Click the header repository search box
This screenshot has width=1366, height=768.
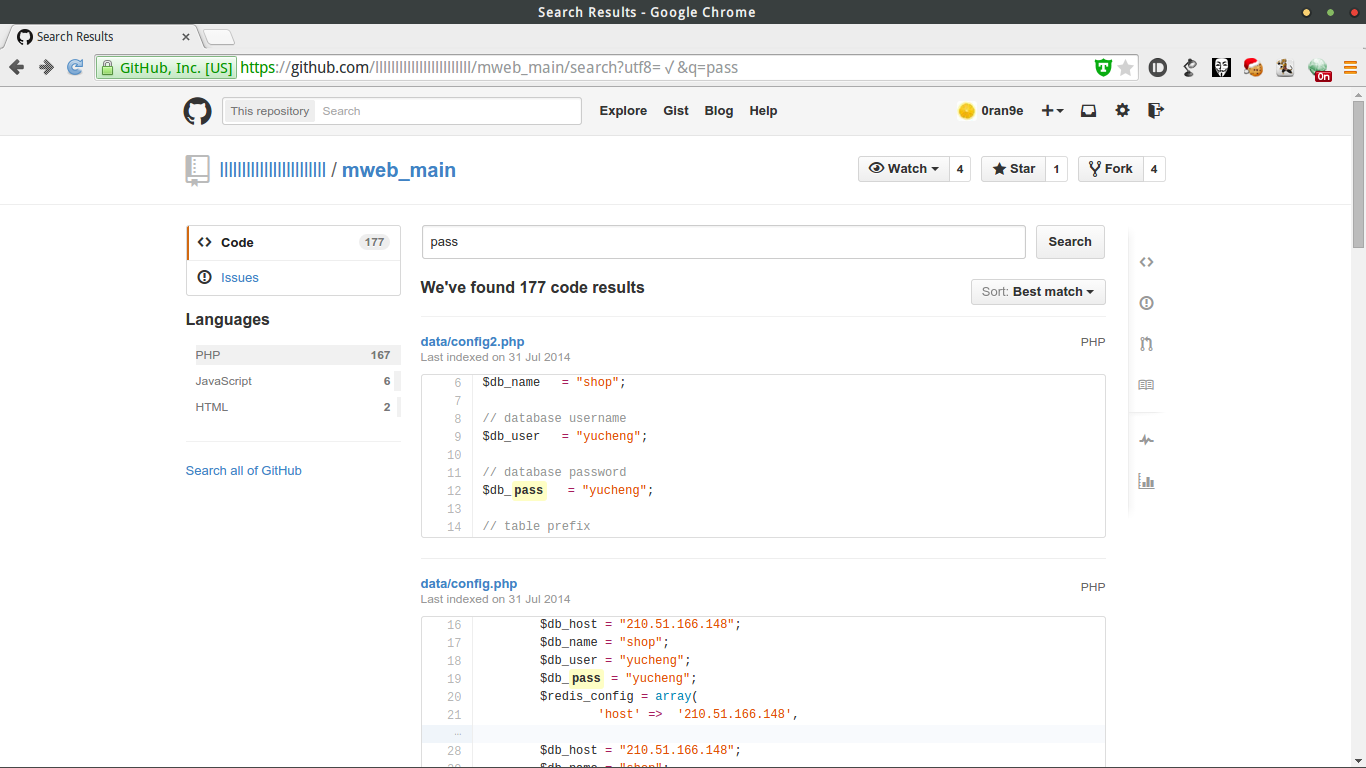(x=447, y=111)
